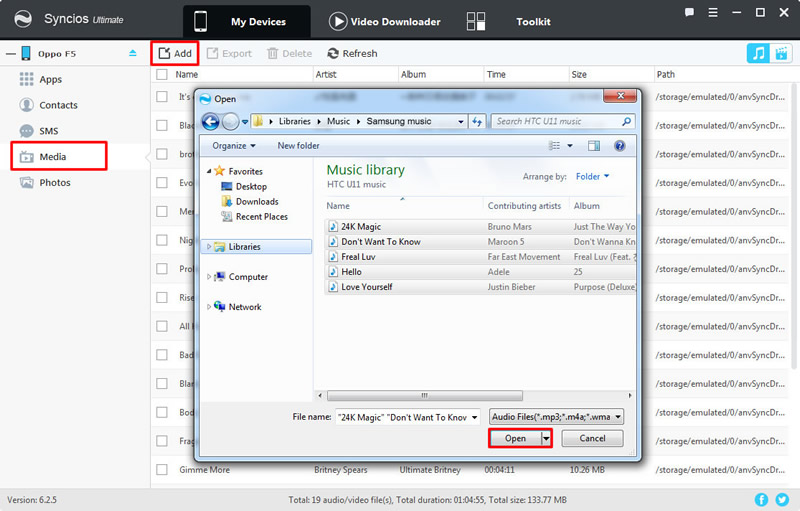Select the Hello file by Adele

tap(480, 272)
